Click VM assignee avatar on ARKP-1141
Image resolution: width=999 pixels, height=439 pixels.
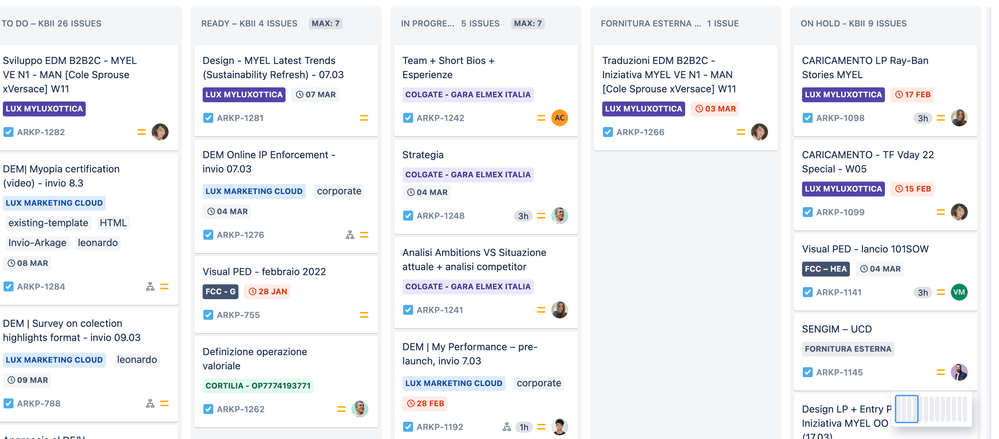959,292
